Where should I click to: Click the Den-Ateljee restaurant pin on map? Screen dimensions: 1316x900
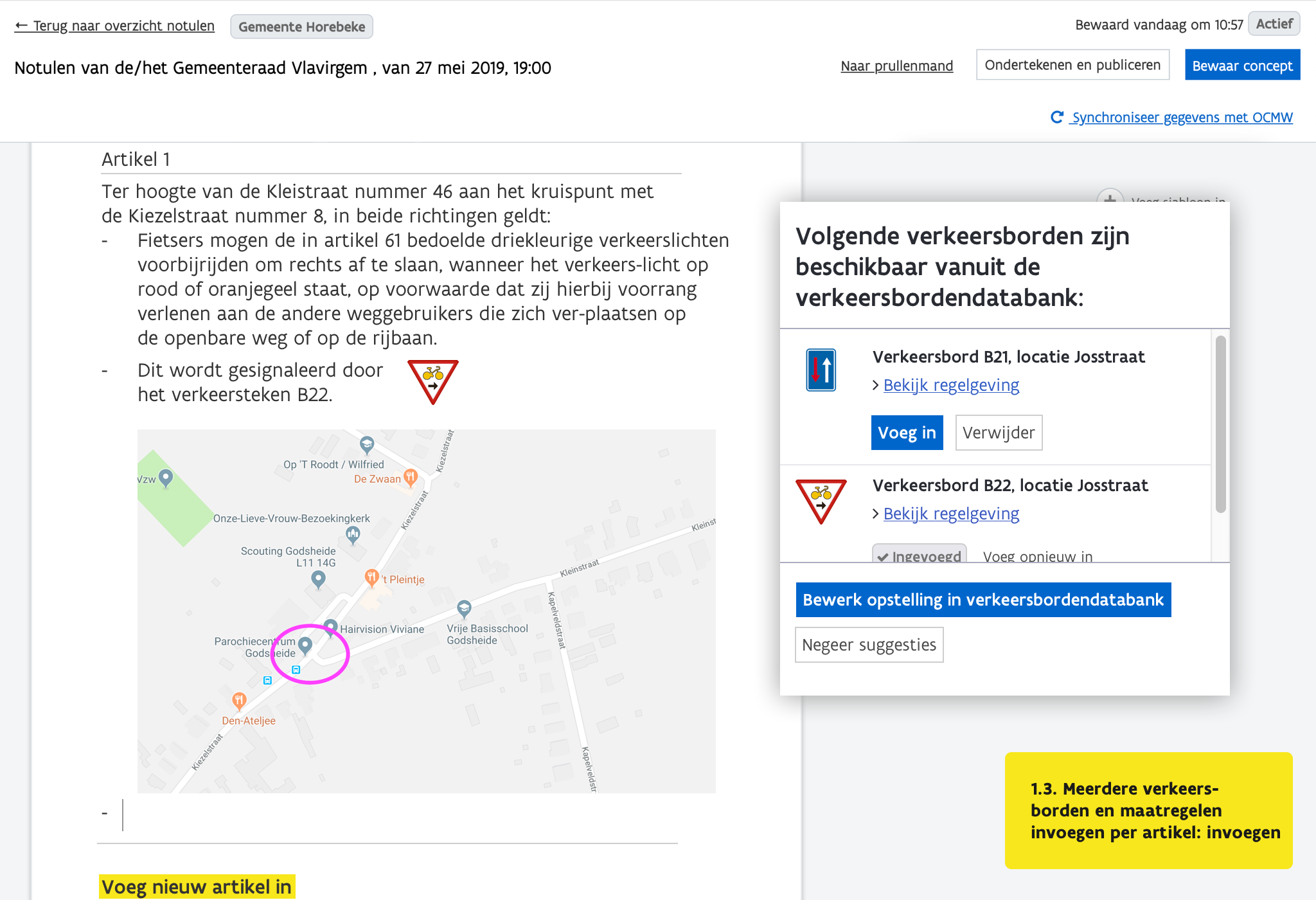coord(239,699)
